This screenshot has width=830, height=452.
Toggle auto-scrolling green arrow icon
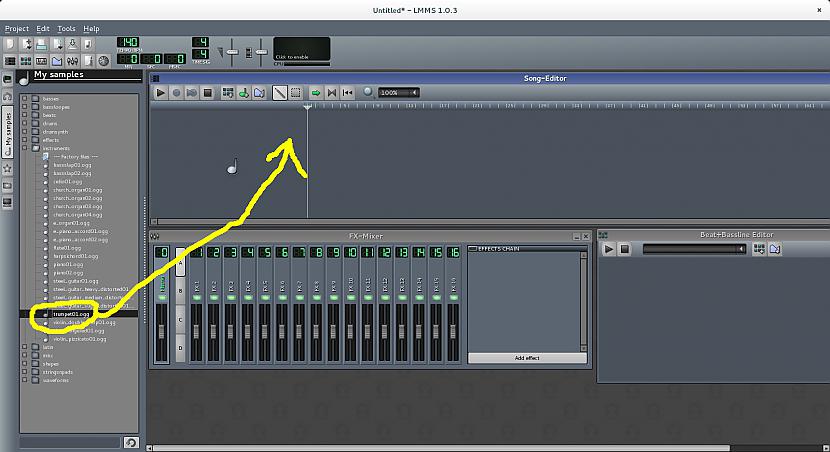[x=316, y=93]
